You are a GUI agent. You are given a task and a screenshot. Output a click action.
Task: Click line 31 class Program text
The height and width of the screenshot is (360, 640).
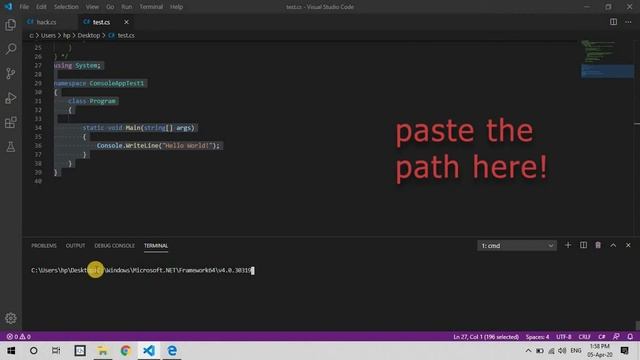click(92, 101)
